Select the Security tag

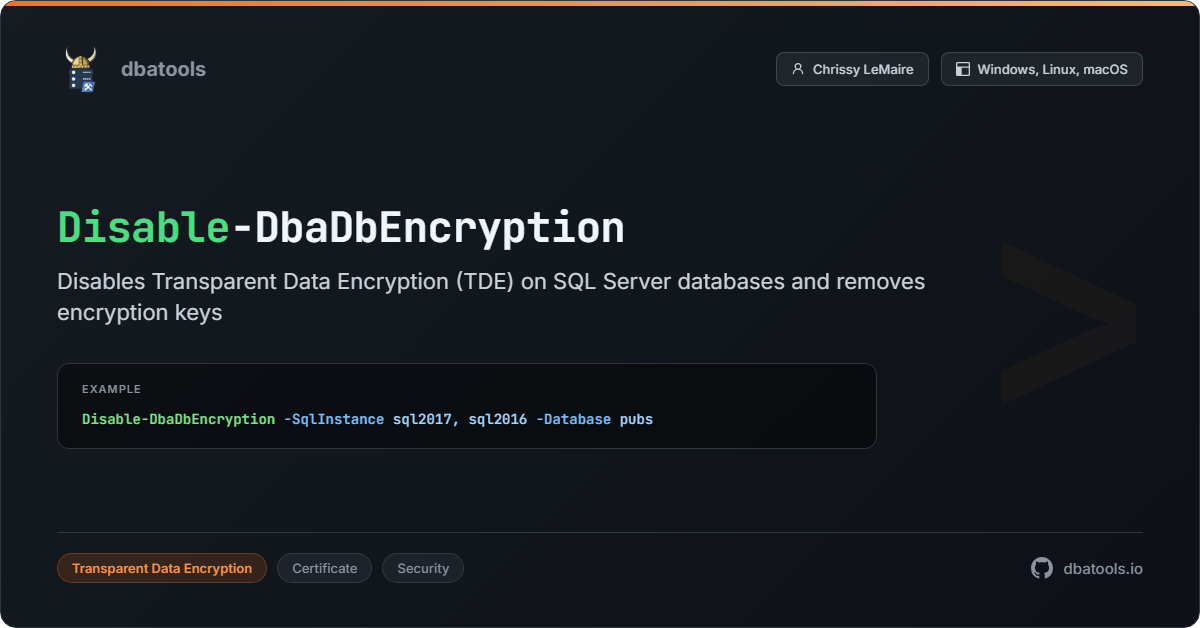pyautogui.click(x=423, y=568)
